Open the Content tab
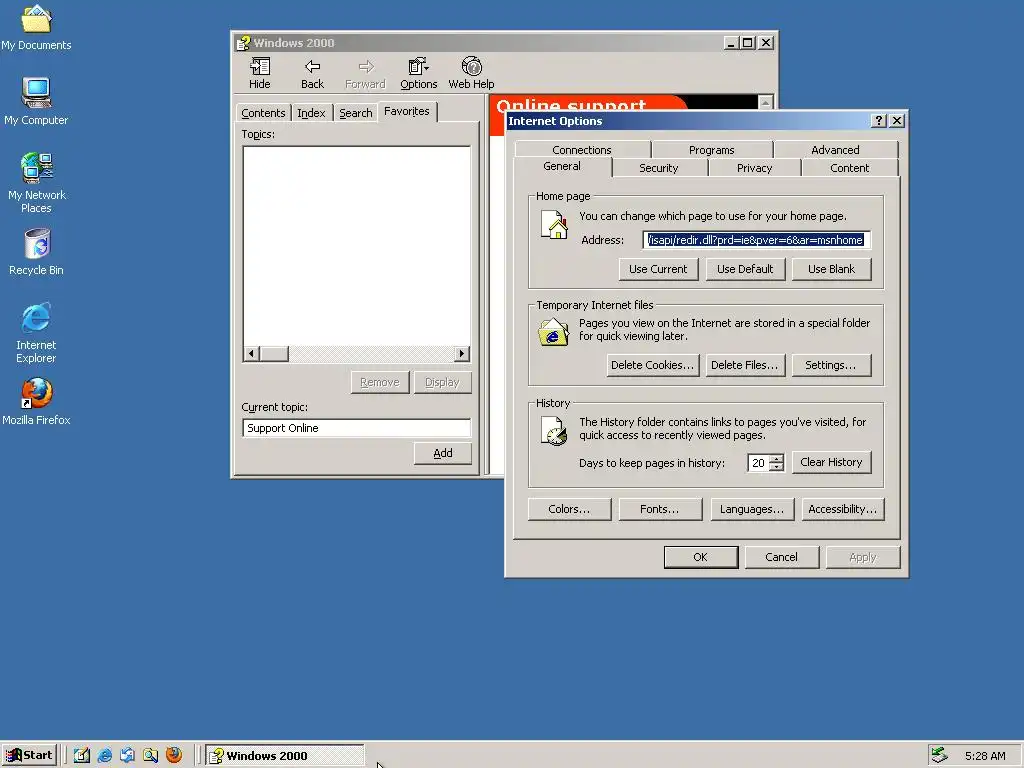This screenshot has height=768, width=1024. pos(850,168)
